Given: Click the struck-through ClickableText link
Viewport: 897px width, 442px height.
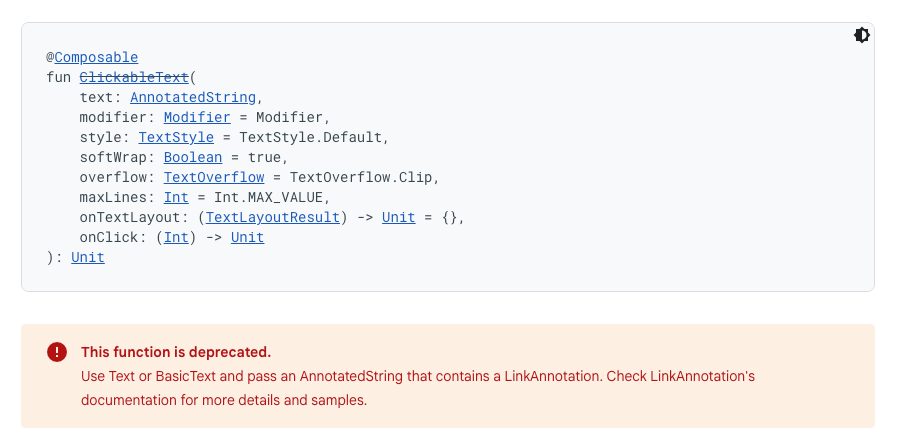Looking at the screenshot, I should point(134,77).
